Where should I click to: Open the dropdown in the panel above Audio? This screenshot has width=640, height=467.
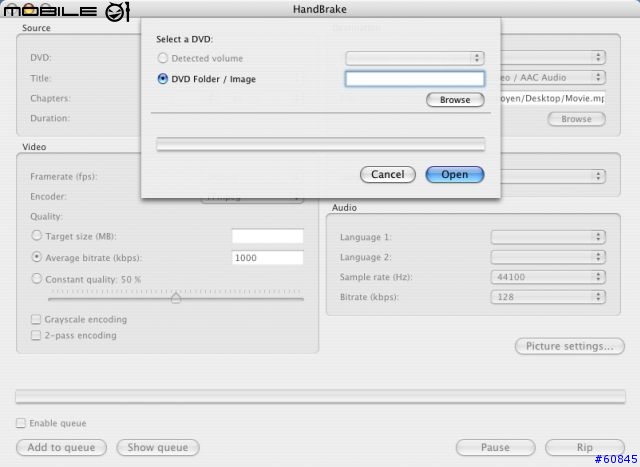(553, 176)
